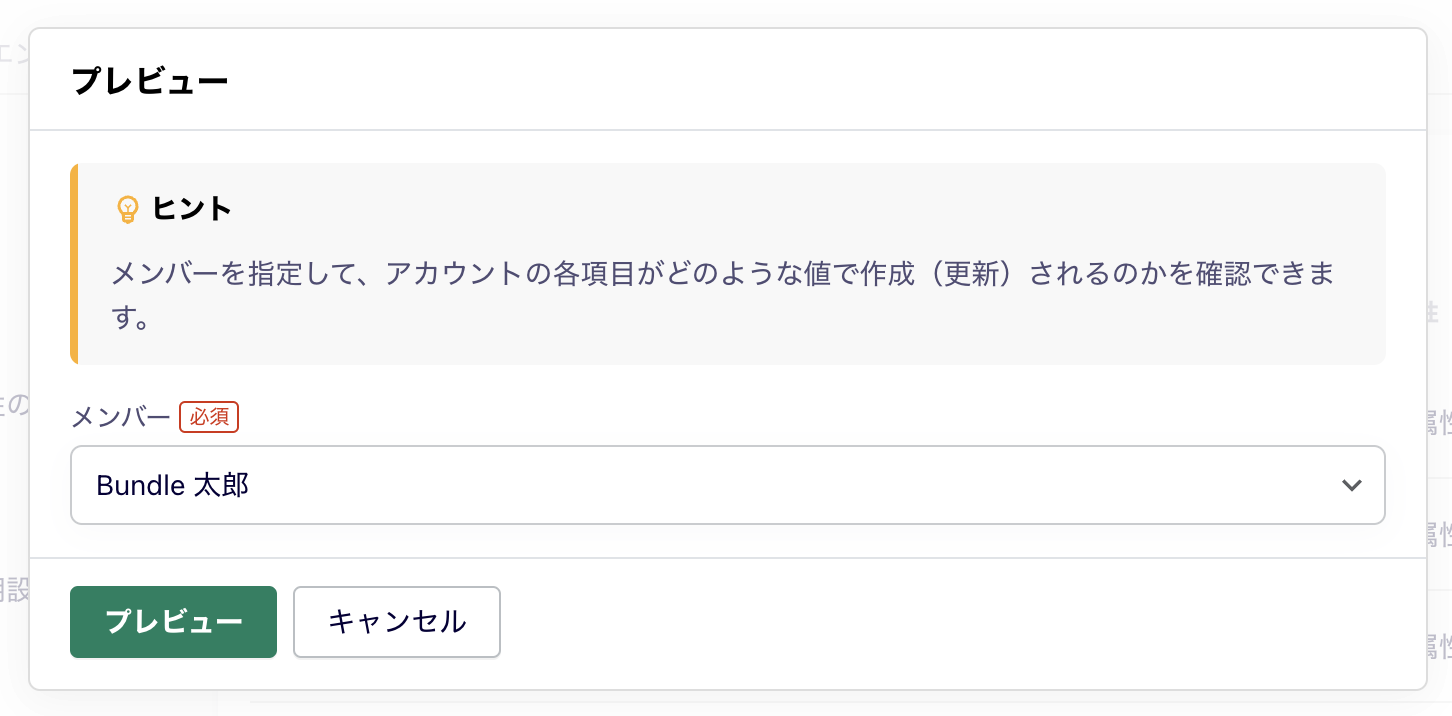Click the orange accent bar of hint box

74,264
